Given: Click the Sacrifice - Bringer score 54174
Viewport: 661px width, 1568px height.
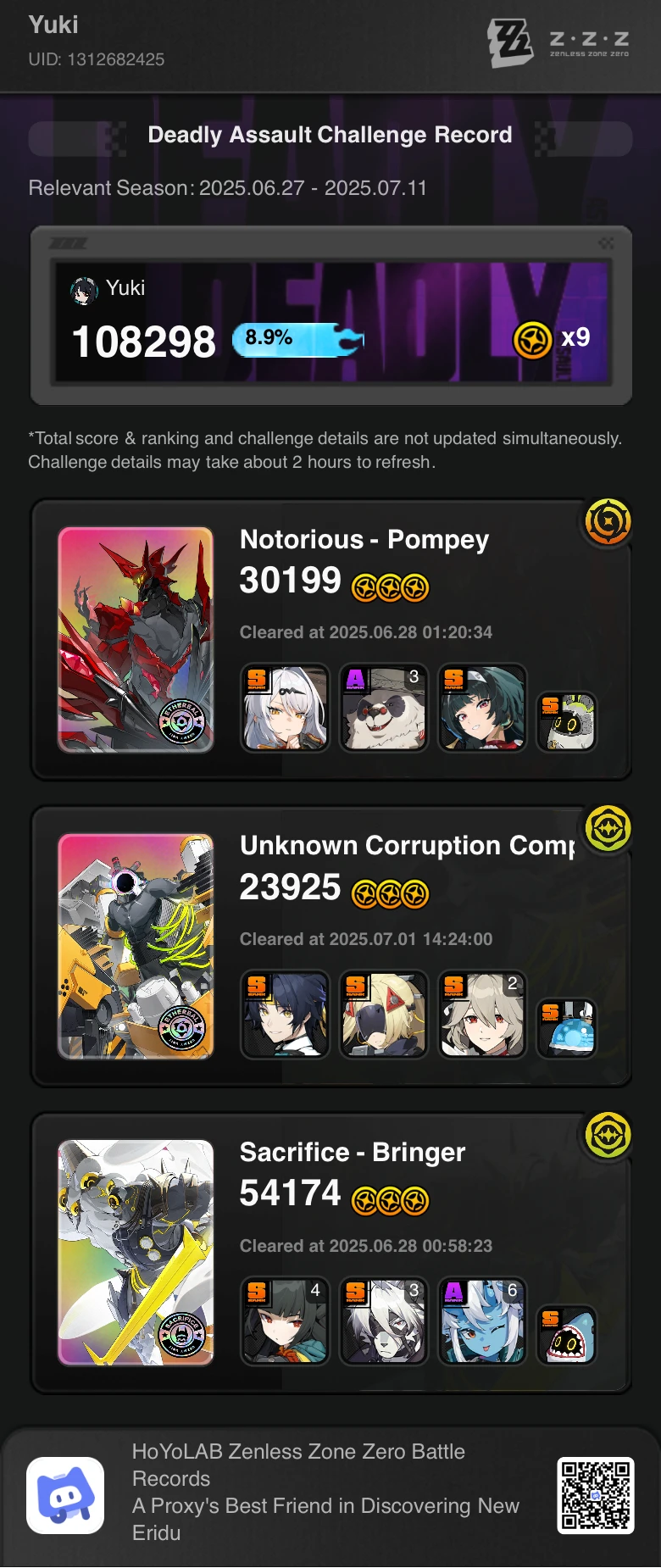Looking at the screenshot, I should 290,1193.
